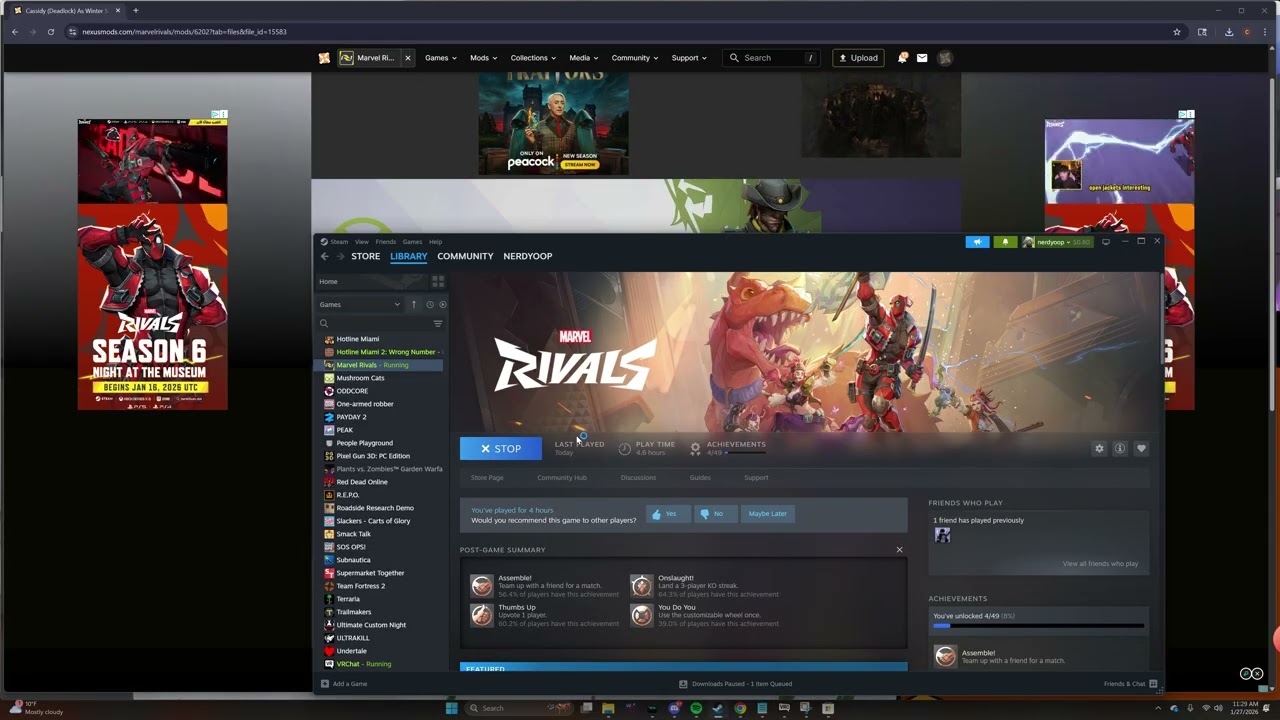The image size is (1280, 720).
Task: Select Subnautica in the library list
Action: (x=354, y=560)
